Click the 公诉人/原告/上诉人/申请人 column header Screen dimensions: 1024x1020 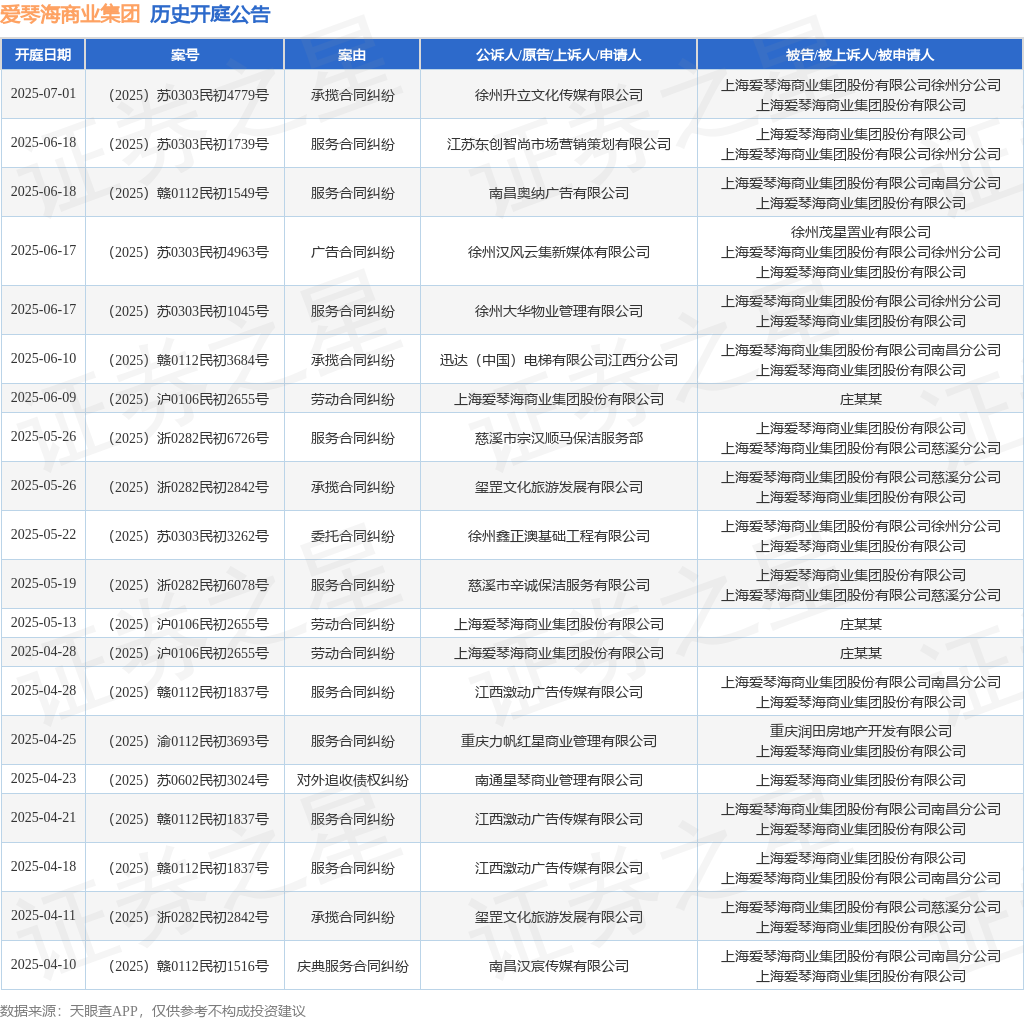coord(558,55)
